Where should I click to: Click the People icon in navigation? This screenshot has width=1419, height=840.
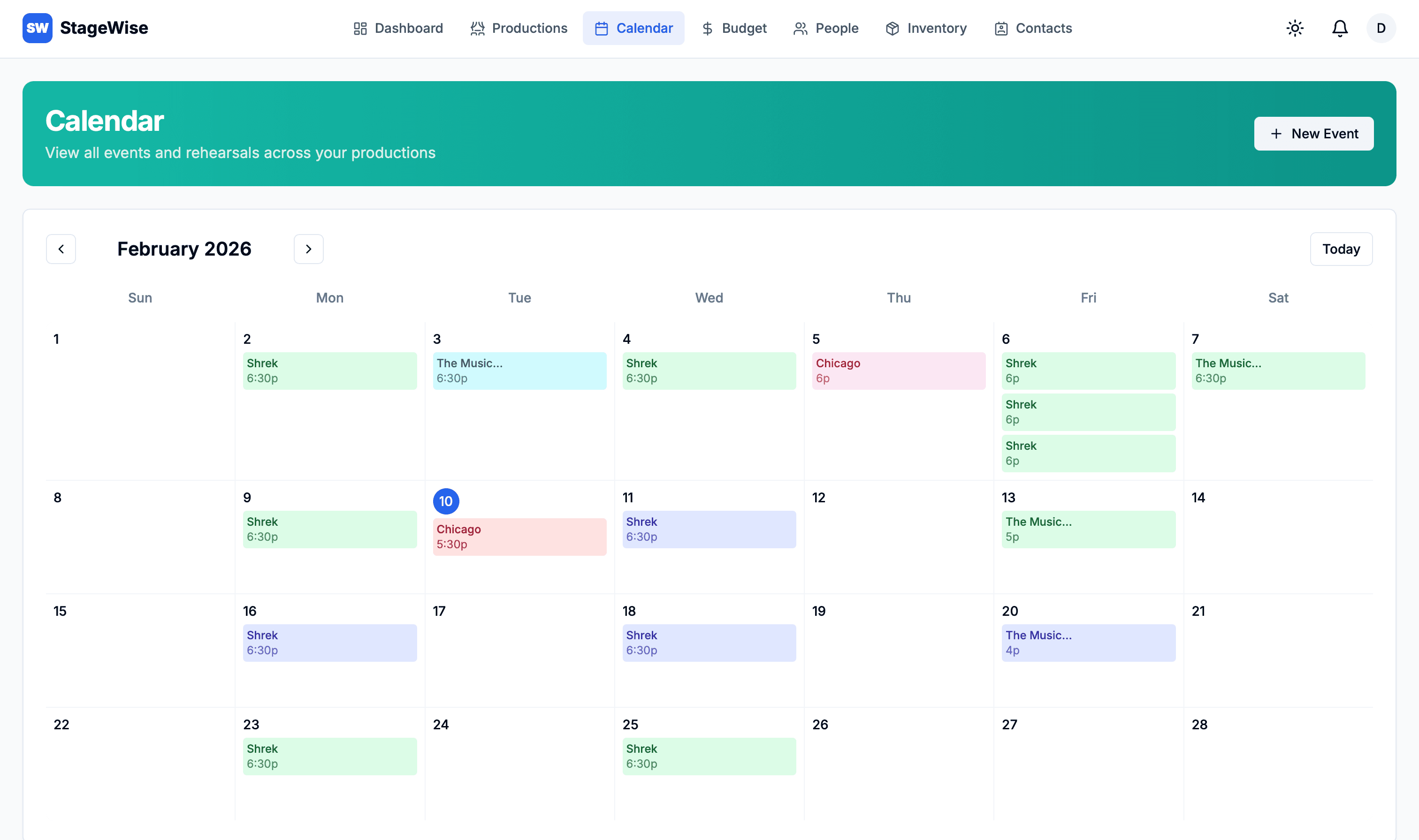800,28
